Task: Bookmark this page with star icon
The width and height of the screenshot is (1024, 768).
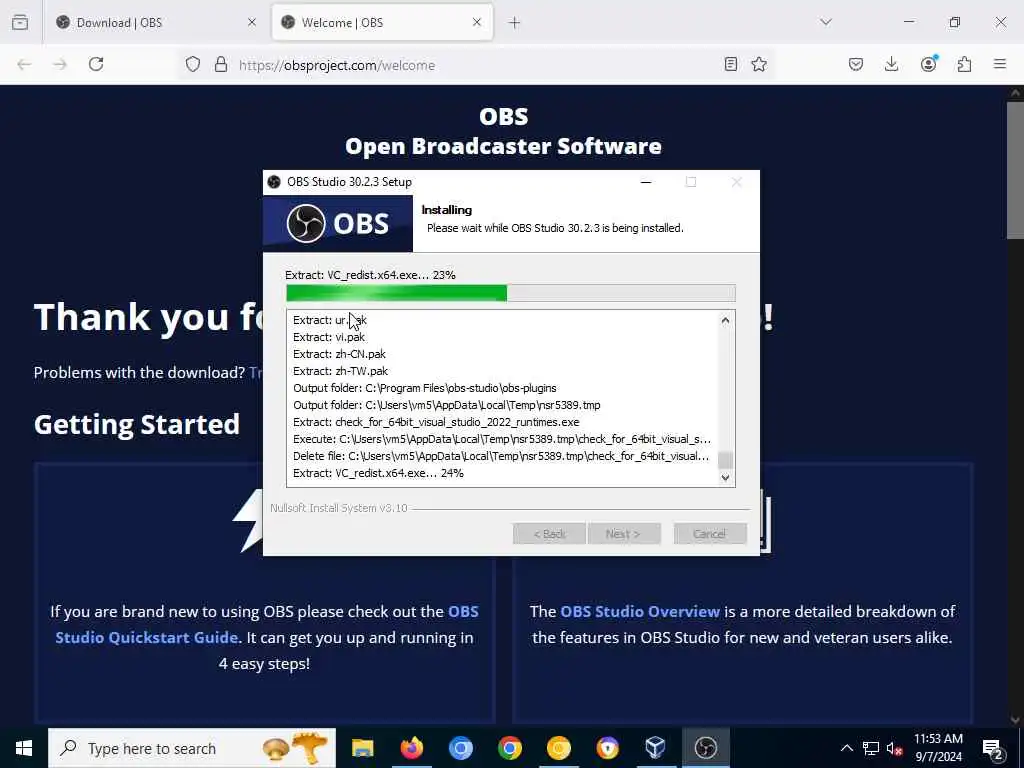Action: (x=759, y=64)
